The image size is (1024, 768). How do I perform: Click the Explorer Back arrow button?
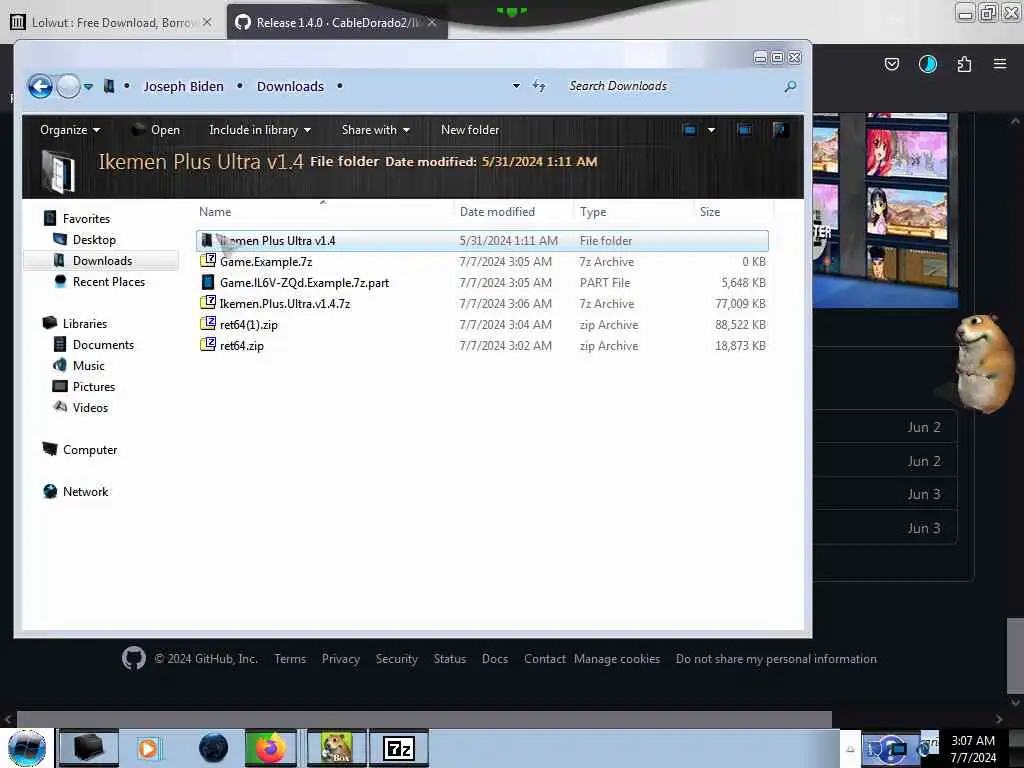40,86
